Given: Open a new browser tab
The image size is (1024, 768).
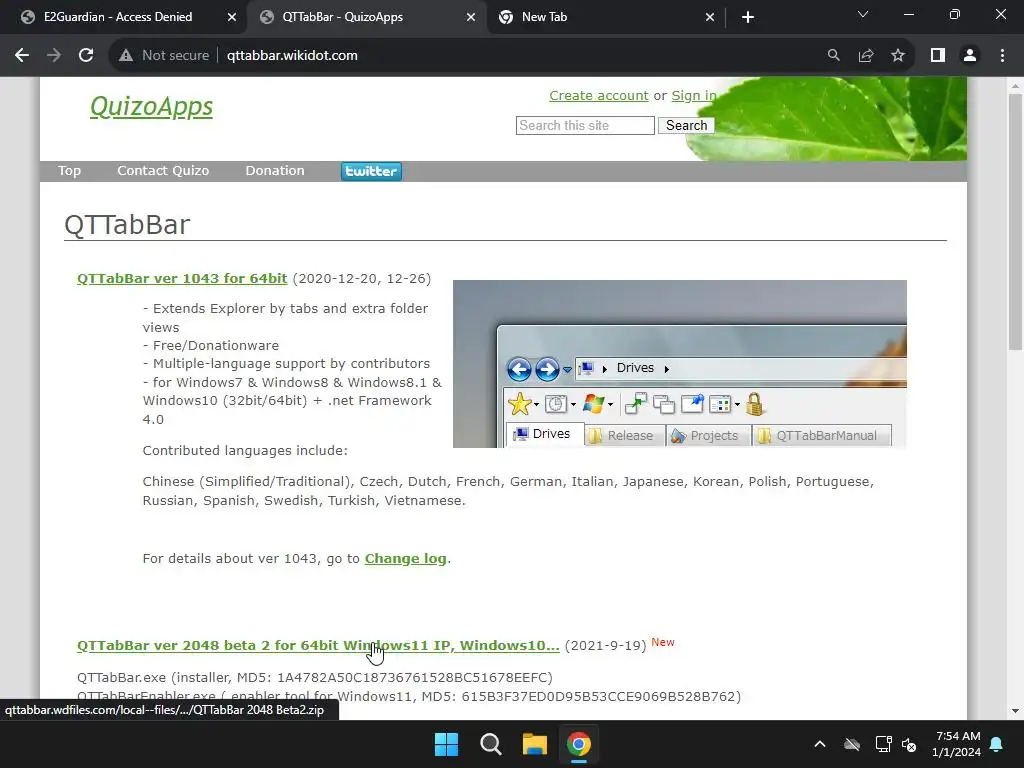Looking at the screenshot, I should [748, 17].
